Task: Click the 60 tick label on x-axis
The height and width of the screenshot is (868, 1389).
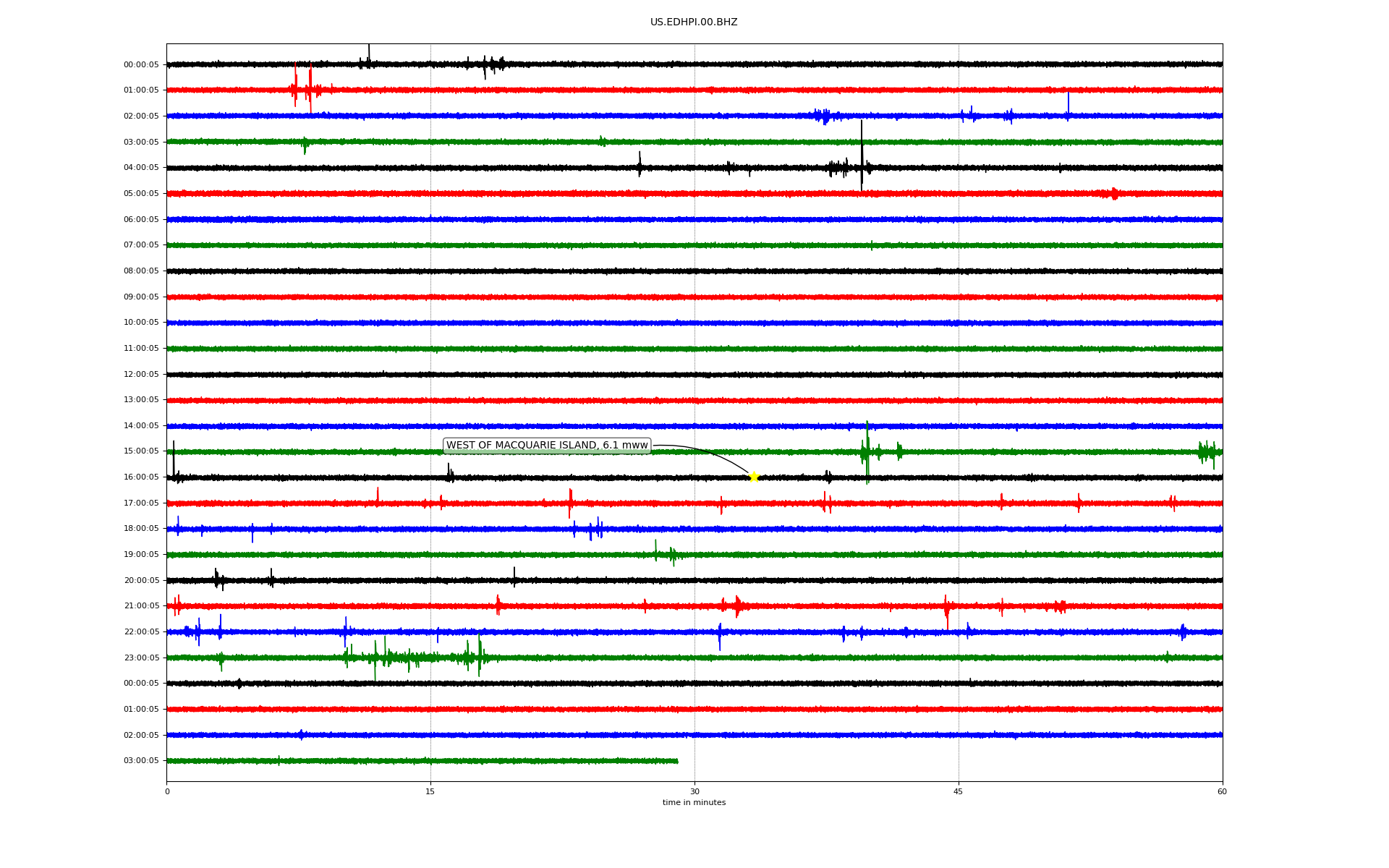Action: (1222, 791)
